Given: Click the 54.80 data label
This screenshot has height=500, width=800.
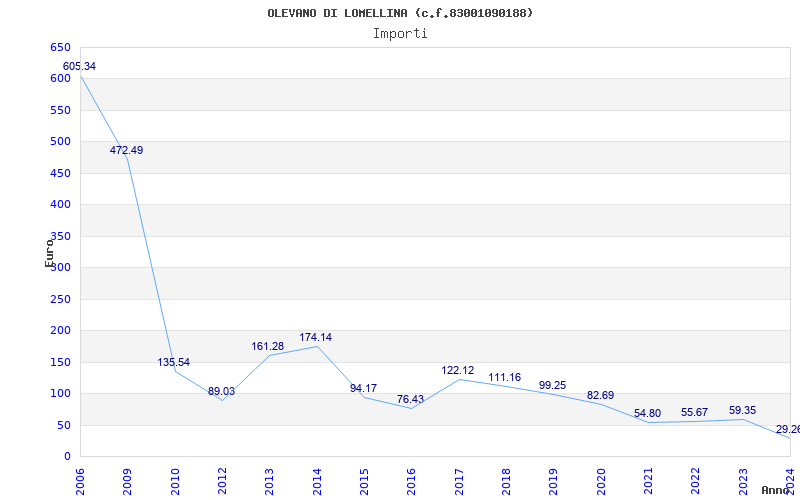Looking at the screenshot, I should tap(647, 413).
